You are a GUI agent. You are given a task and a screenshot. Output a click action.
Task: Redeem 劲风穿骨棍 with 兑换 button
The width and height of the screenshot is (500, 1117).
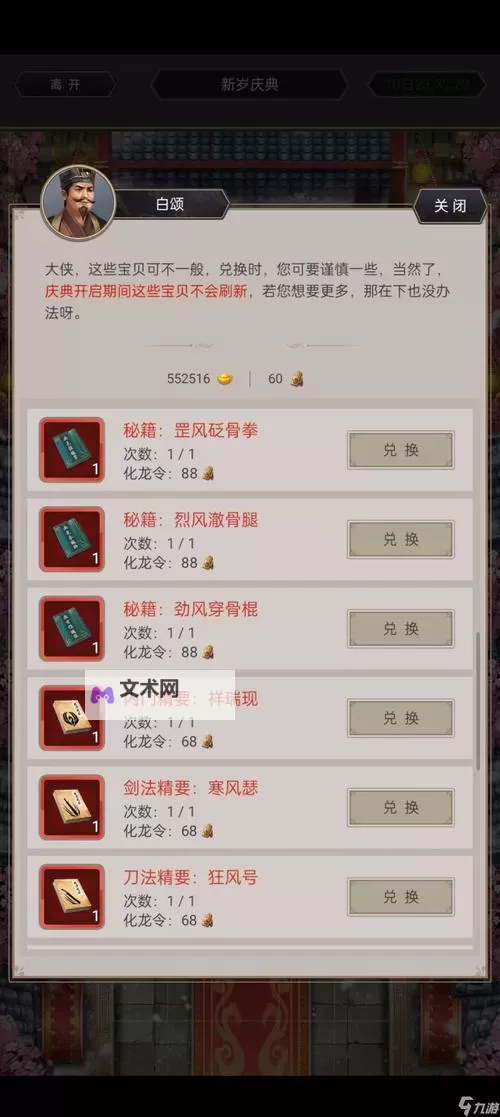click(400, 629)
